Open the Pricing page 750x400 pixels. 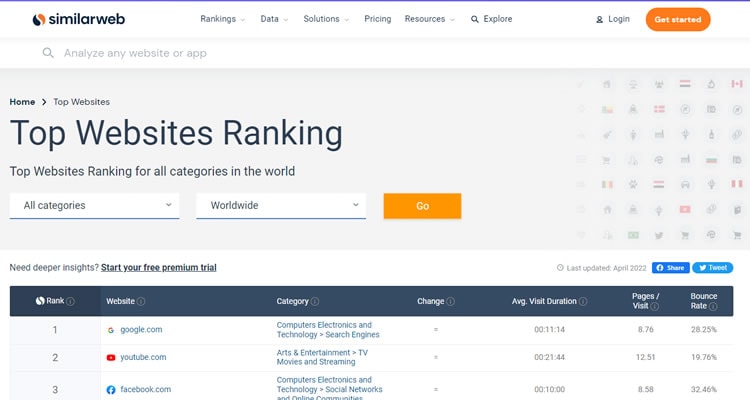coord(377,19)
